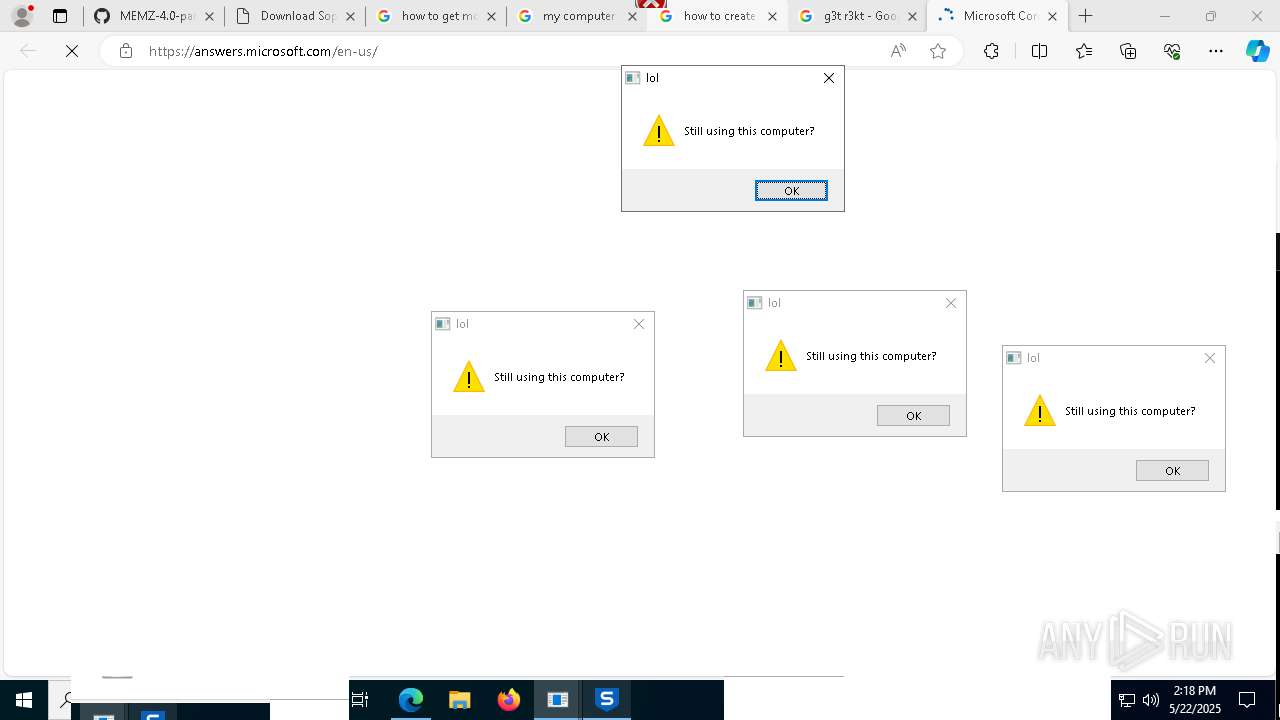The height and width of the screenshot is (720, 1280).
Task: Open the blue S app on taskbar
Action: tap(606, 700)
